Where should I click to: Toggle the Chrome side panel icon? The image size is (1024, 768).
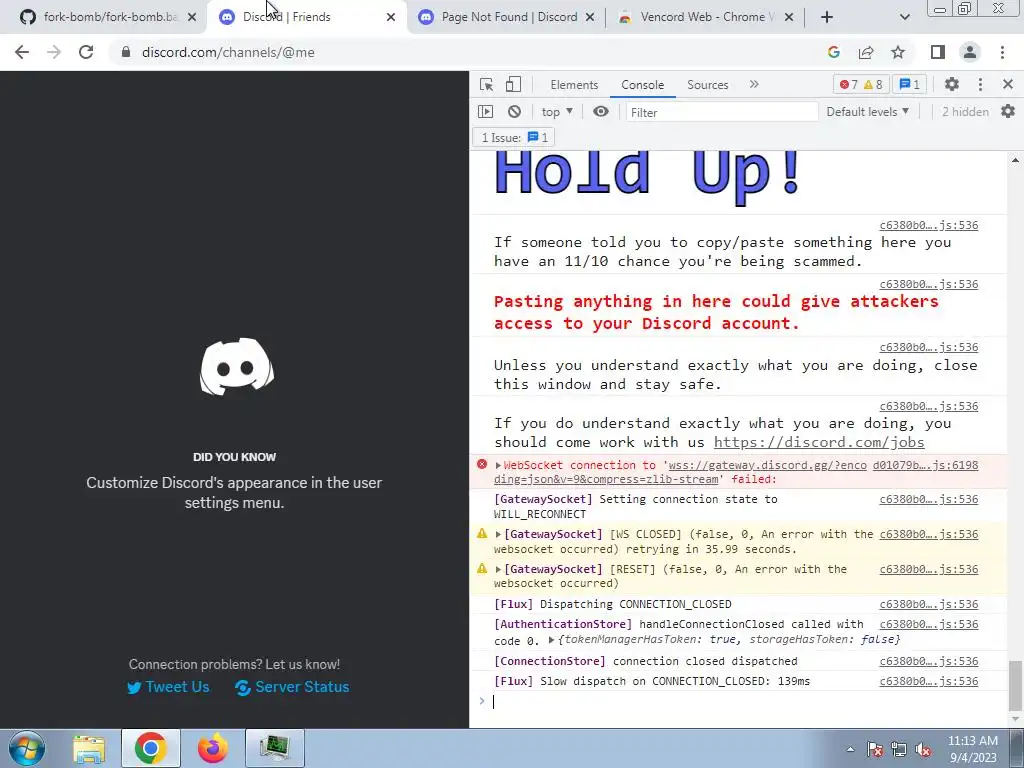click(x=938, y=52)
